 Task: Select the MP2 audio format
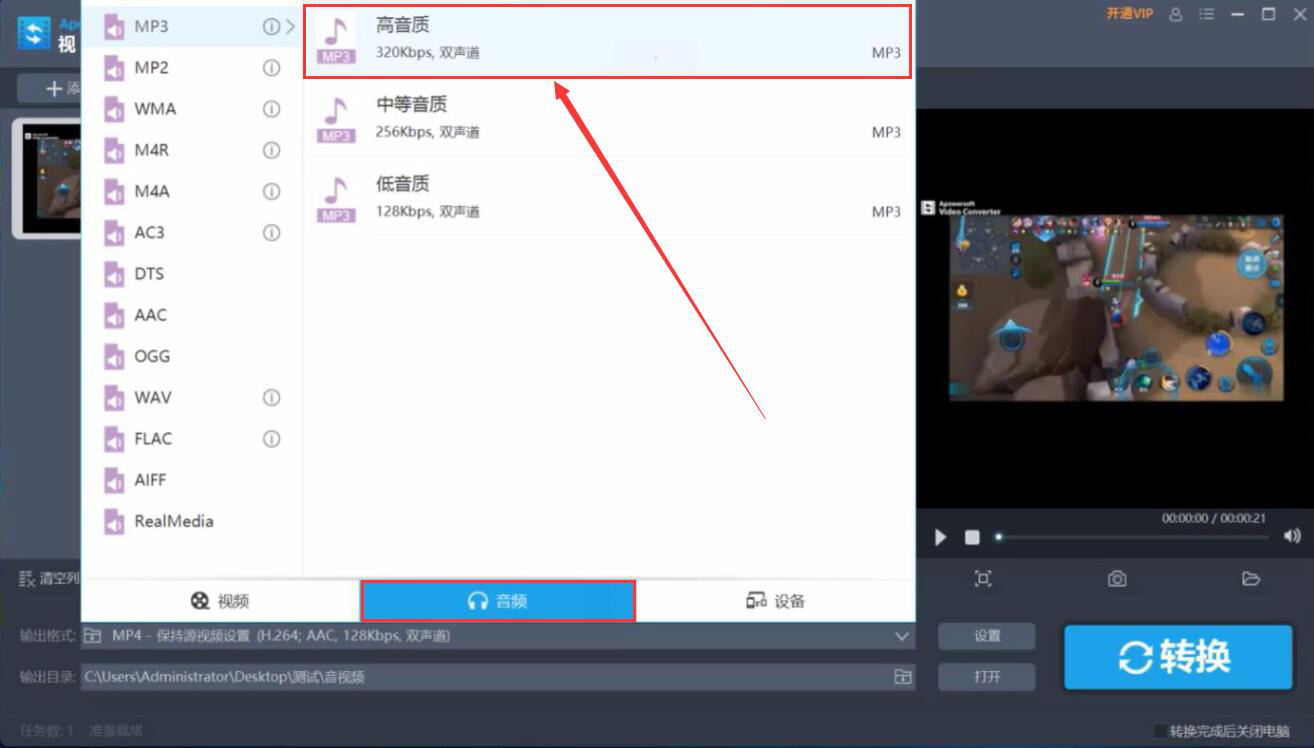point(191,68)
